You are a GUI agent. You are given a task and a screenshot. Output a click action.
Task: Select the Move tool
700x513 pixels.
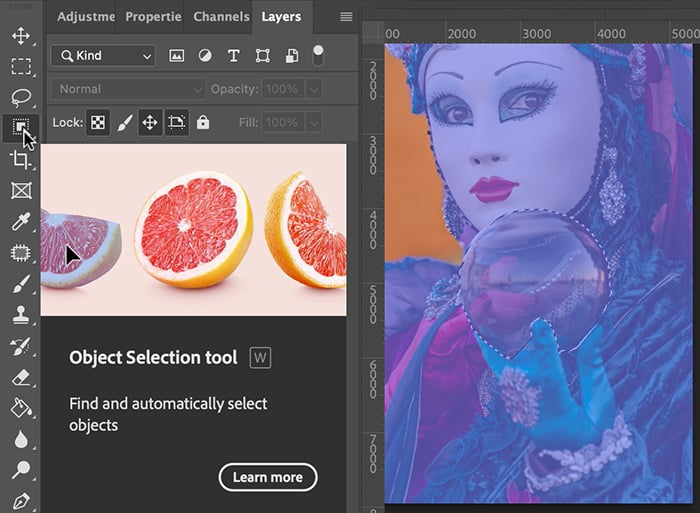coord(21,36)
